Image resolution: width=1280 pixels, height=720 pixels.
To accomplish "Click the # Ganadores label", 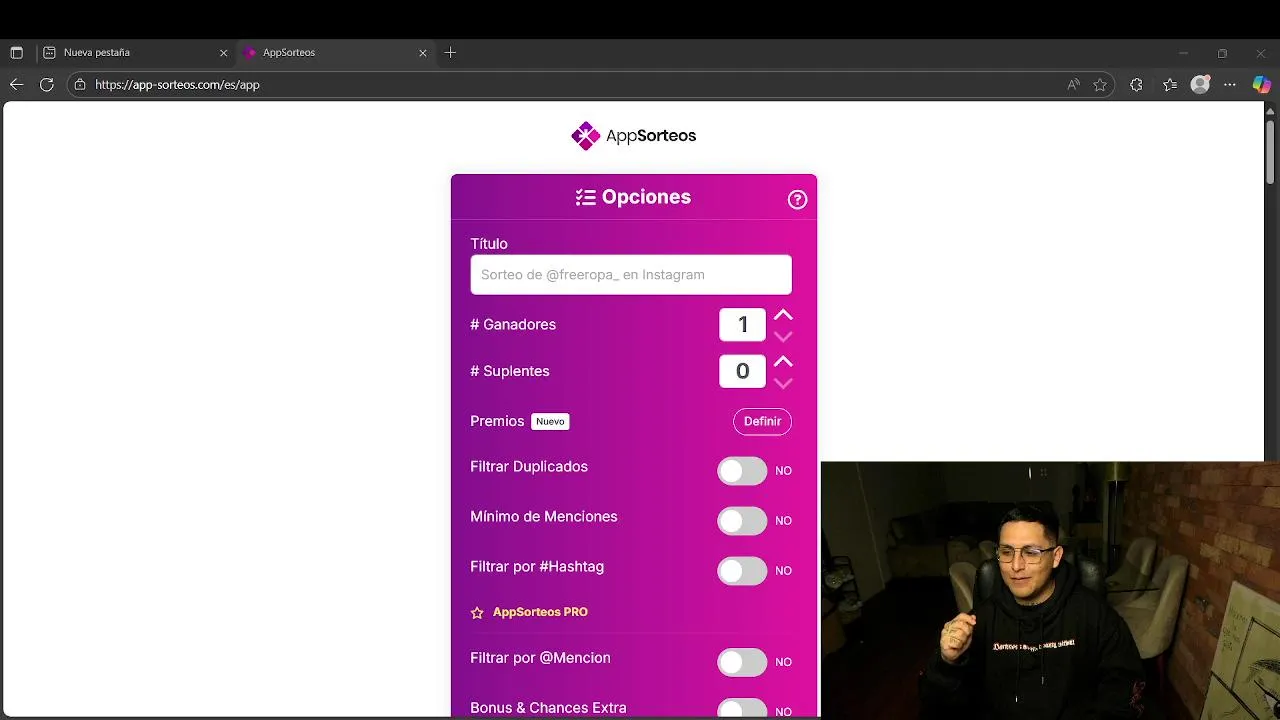I will pos(513,325).
